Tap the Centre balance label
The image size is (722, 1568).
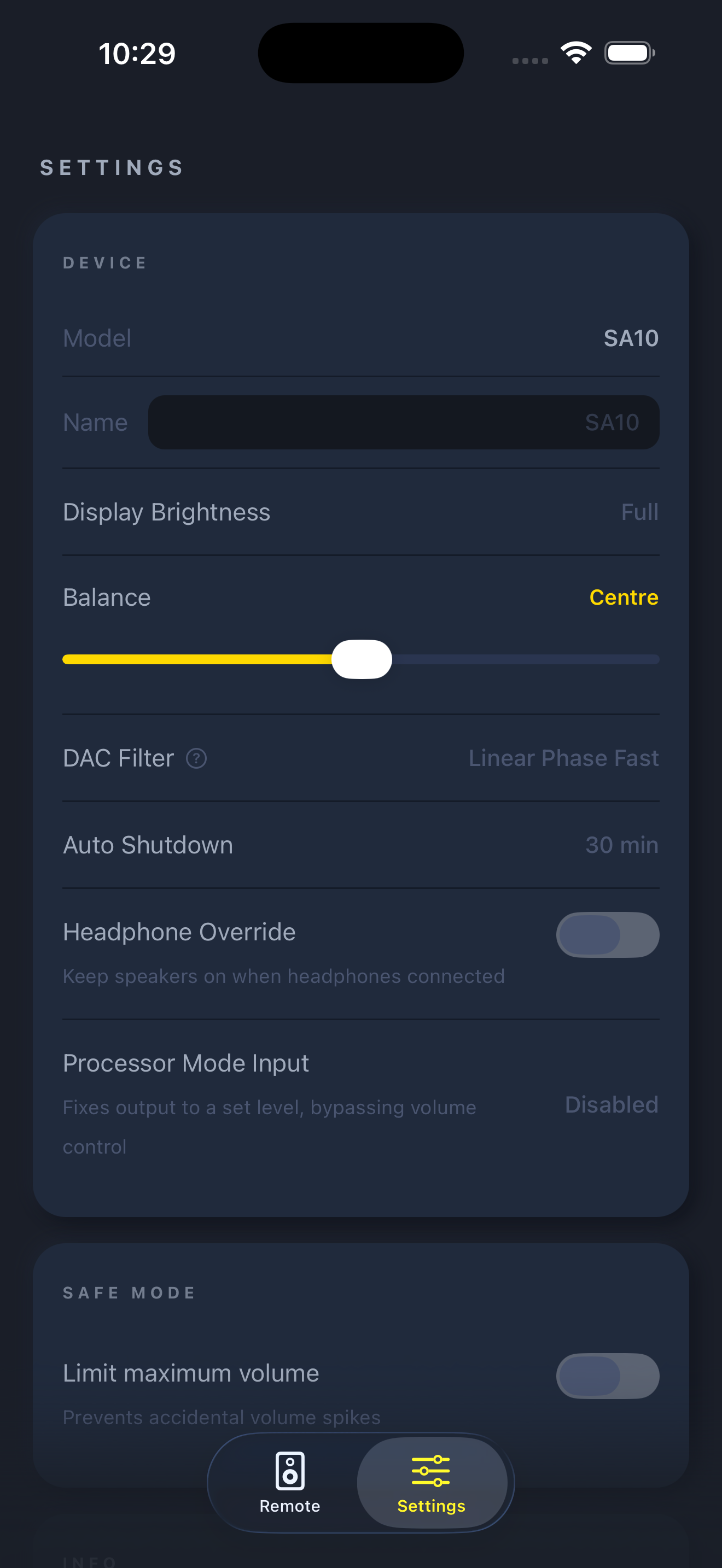pos(624,598)
